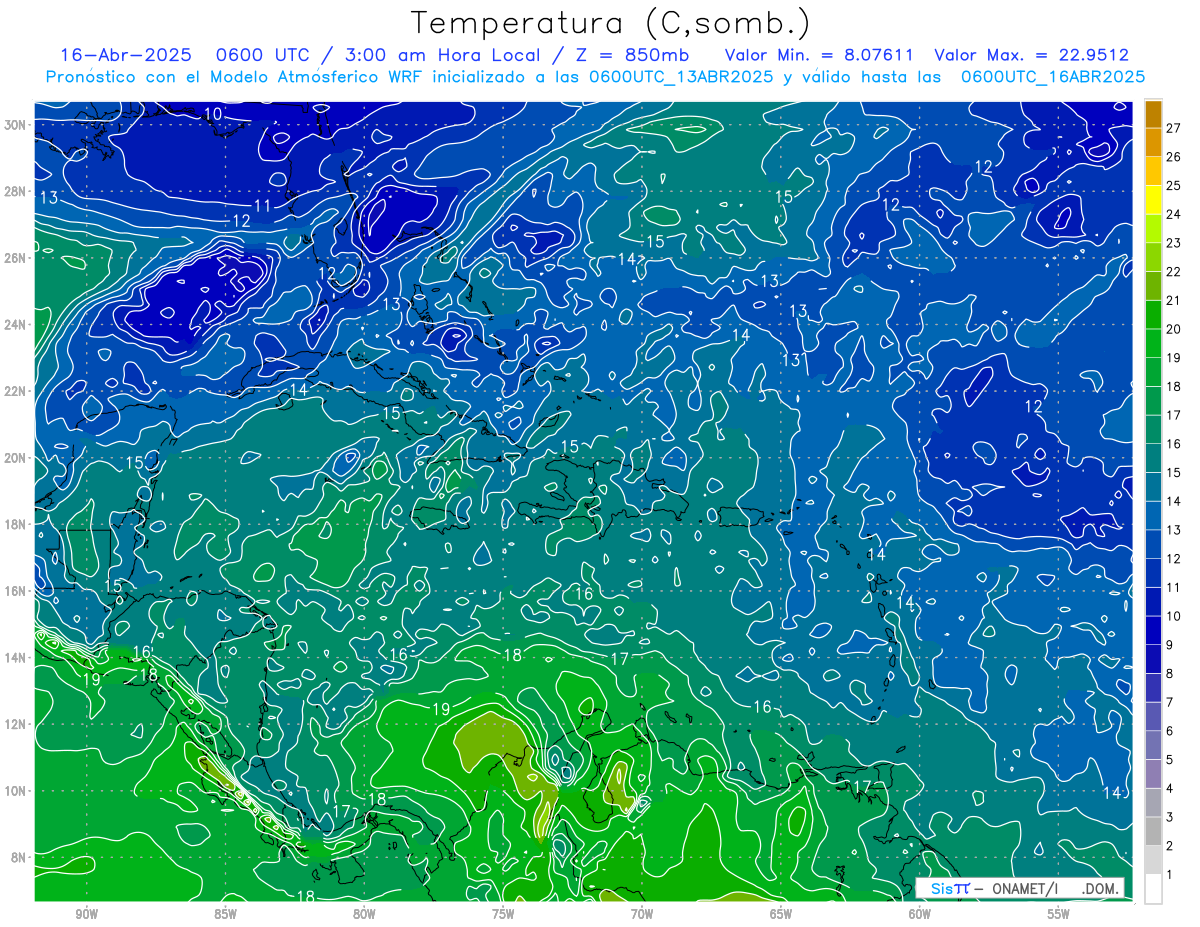Click the '16N' latitude axis label

(x=16, y=591)
